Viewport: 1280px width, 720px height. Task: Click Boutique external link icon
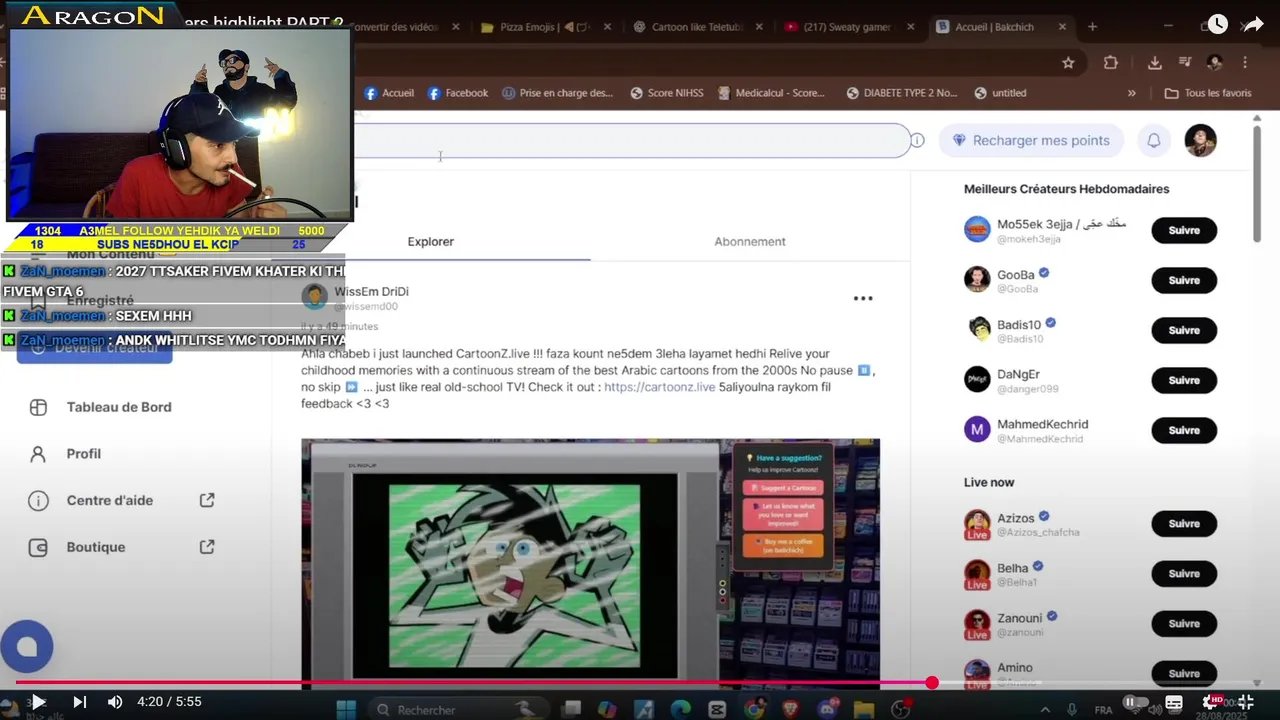coord(207,547)
